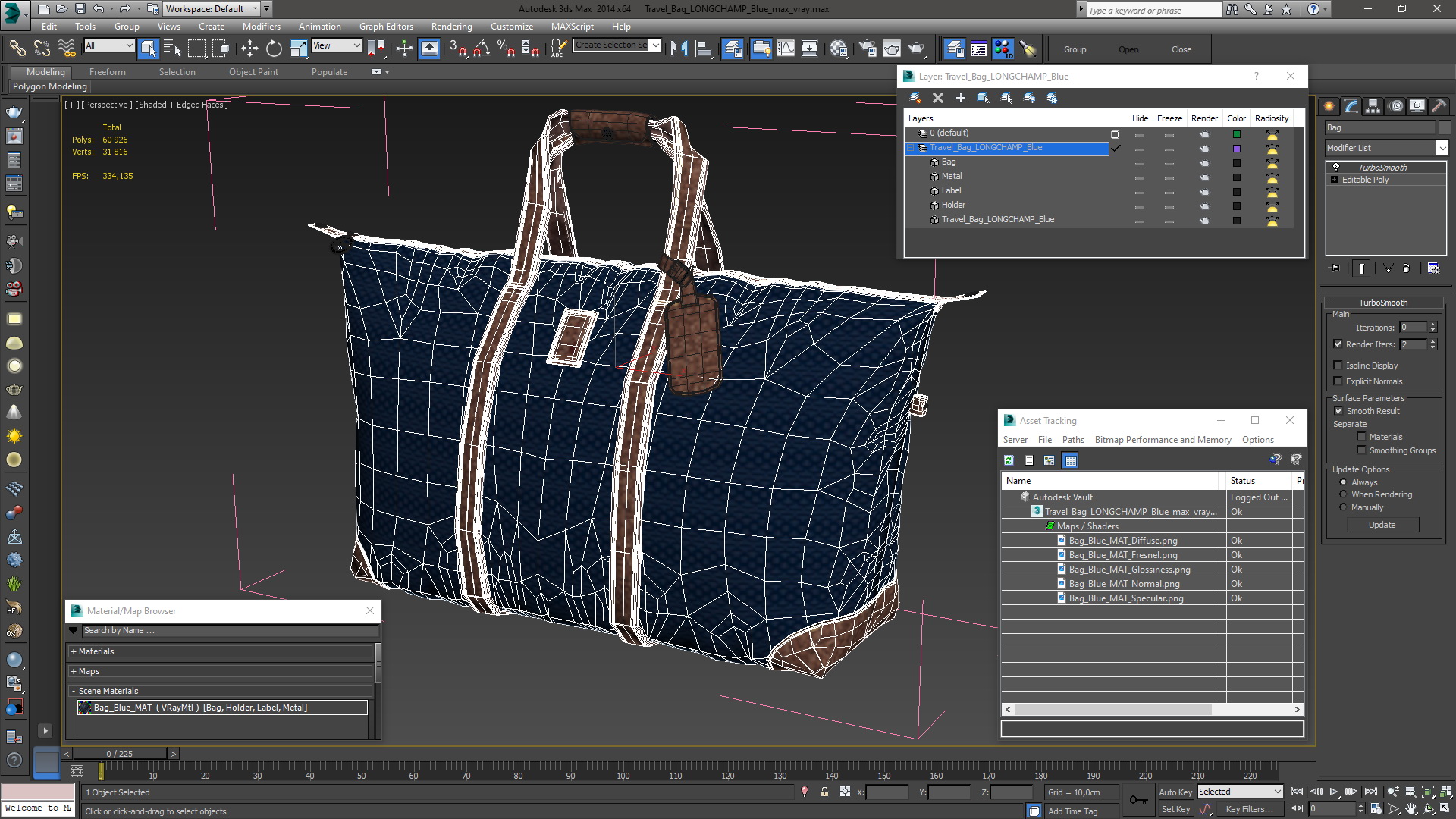
Task: Open the Key mode Selected dropdown
Action: pos(1239,792)
